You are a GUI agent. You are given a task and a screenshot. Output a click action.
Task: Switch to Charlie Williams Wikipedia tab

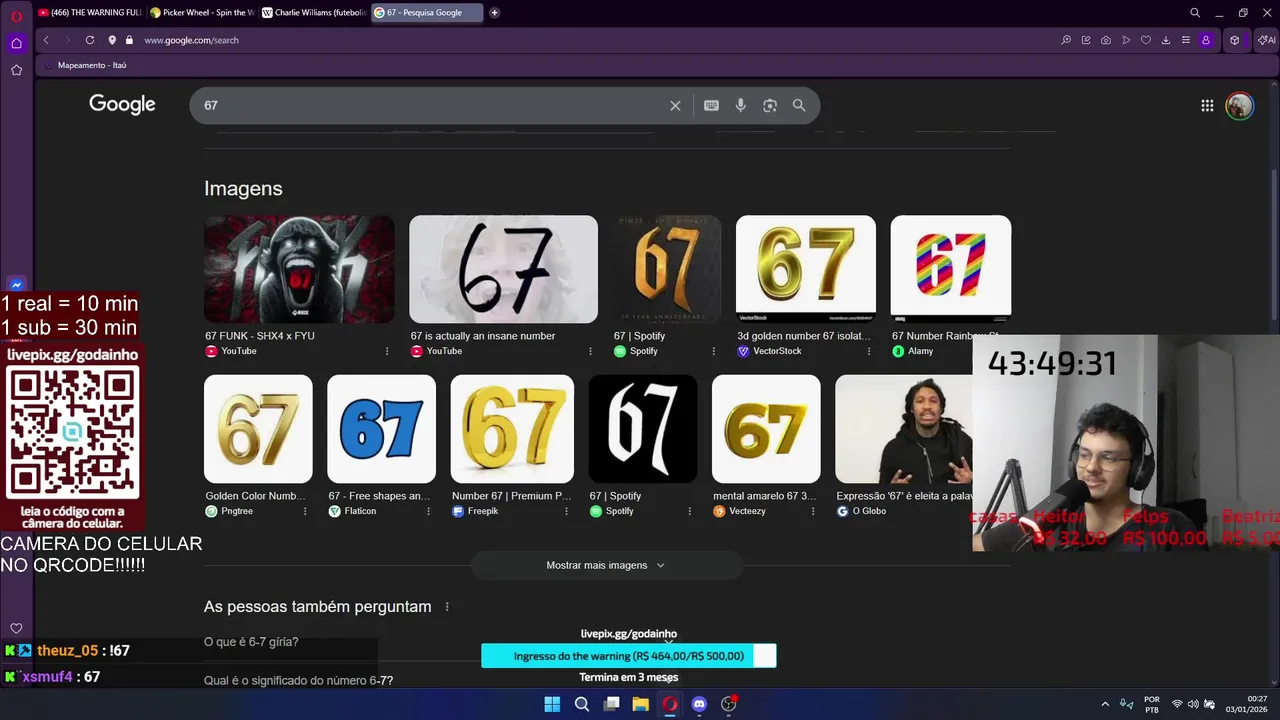tap(314, 13)
